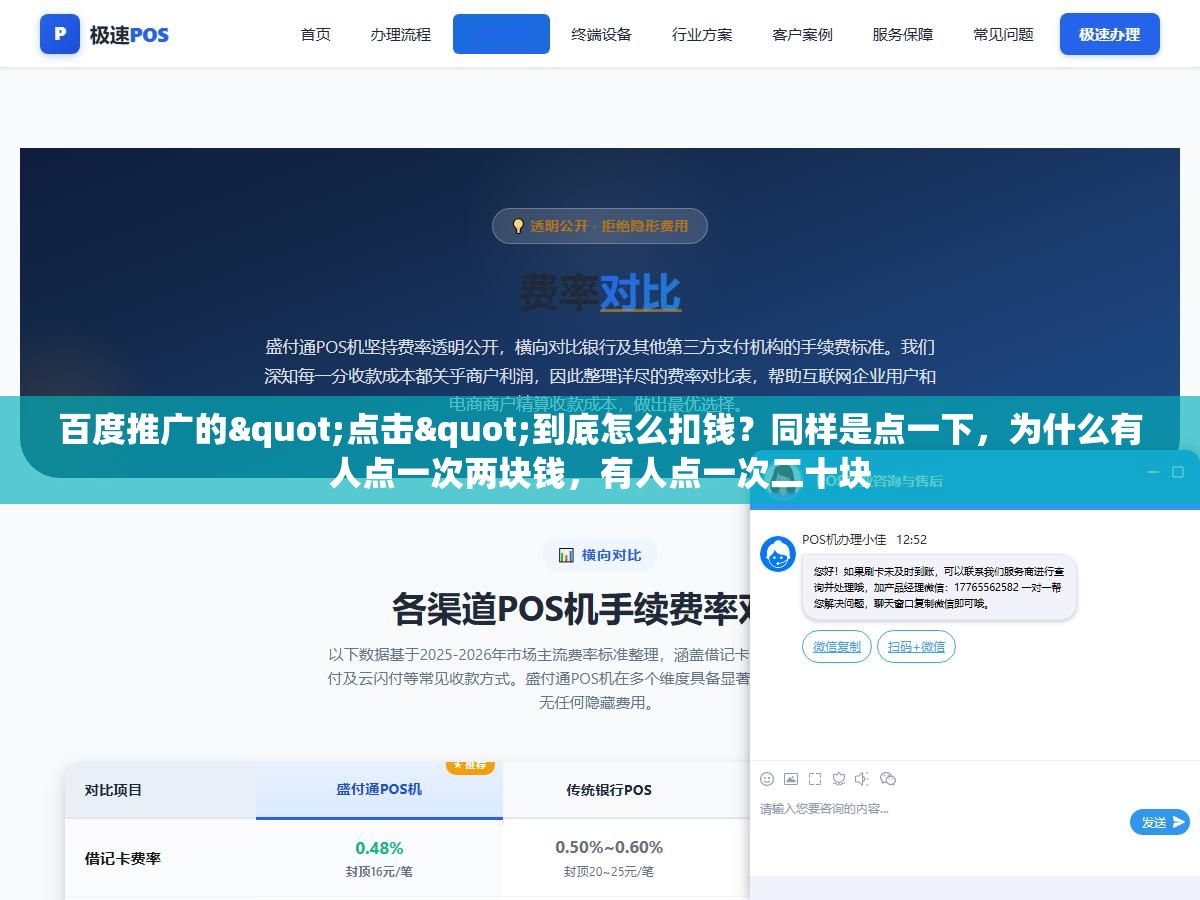Select the 传统银行POS column header

(609, 790)
